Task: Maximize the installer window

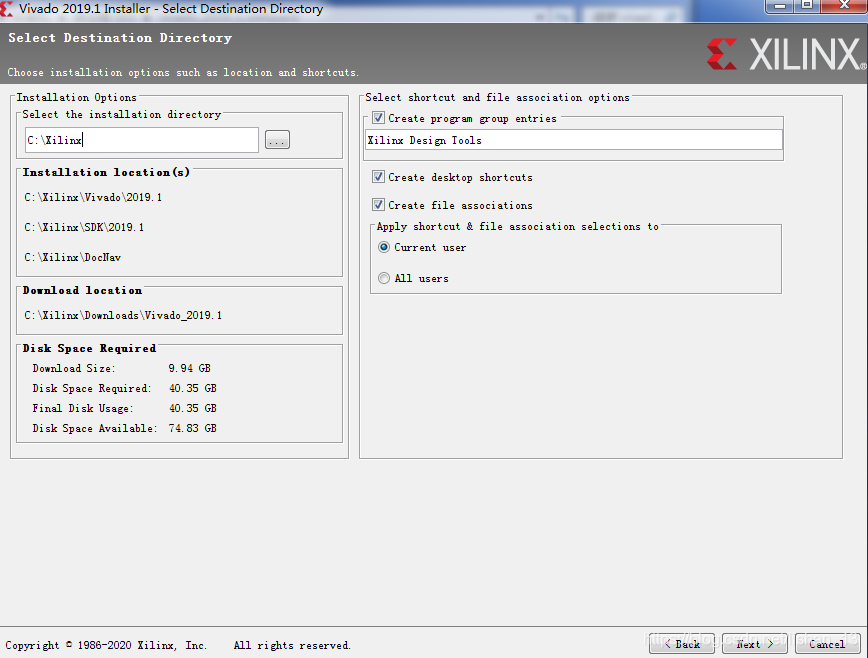Action: coord(807,6)
